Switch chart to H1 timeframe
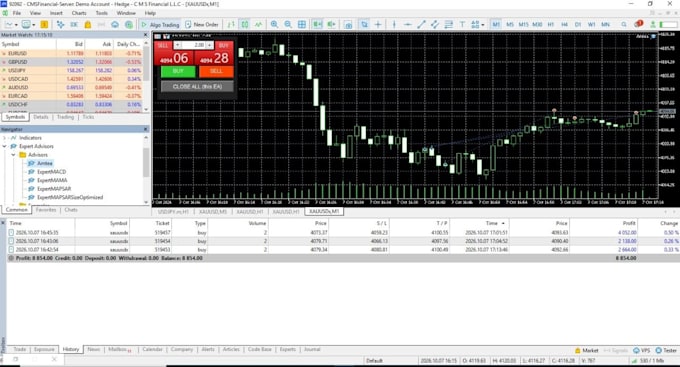This screenshot has width=680, height=367. pos(551,25)
